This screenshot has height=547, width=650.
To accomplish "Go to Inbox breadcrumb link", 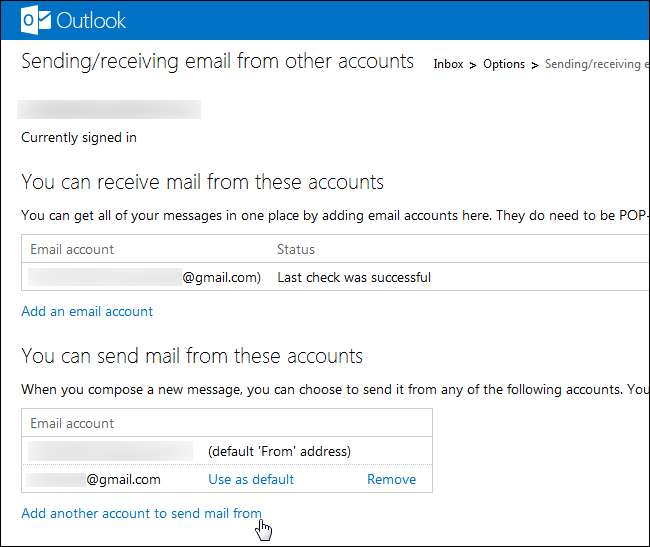I will [x=448, y=64].
